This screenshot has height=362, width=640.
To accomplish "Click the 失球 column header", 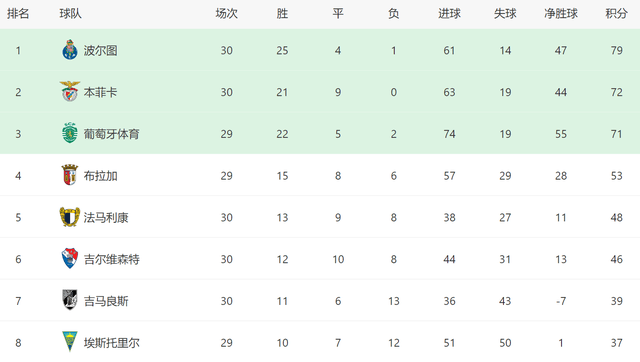I will click(x=505, y=13).
